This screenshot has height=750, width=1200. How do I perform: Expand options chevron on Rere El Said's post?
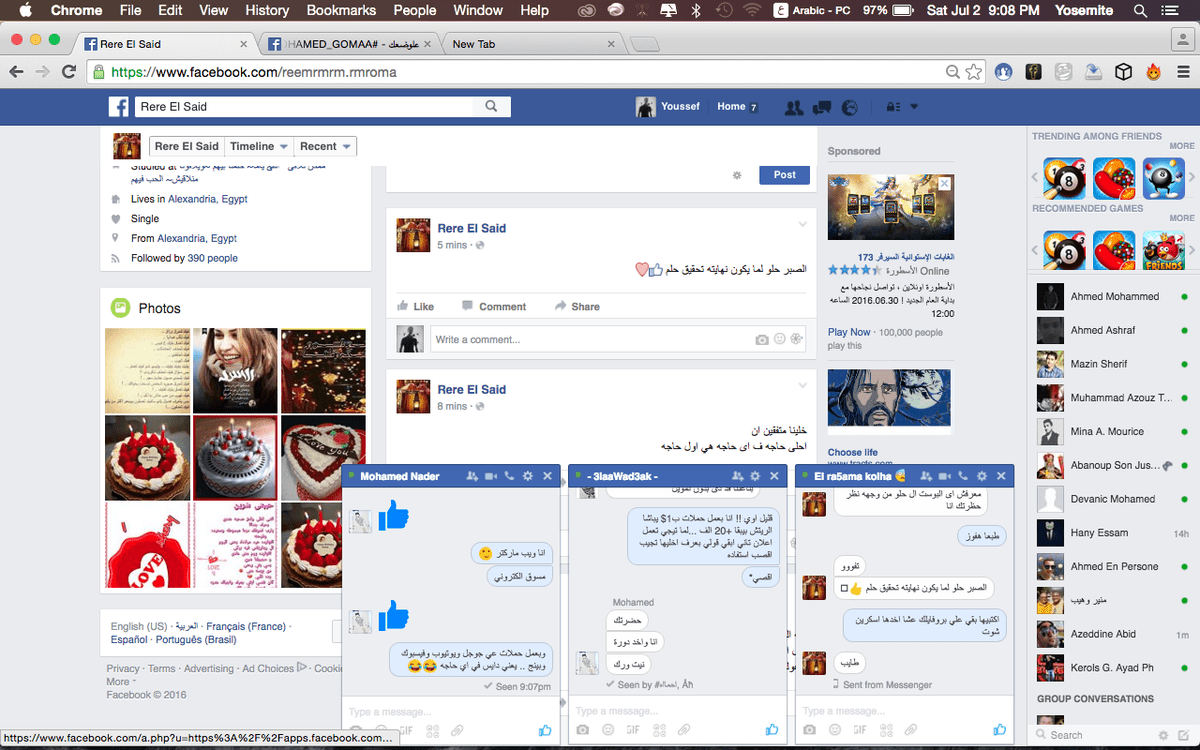pos(802,224)
